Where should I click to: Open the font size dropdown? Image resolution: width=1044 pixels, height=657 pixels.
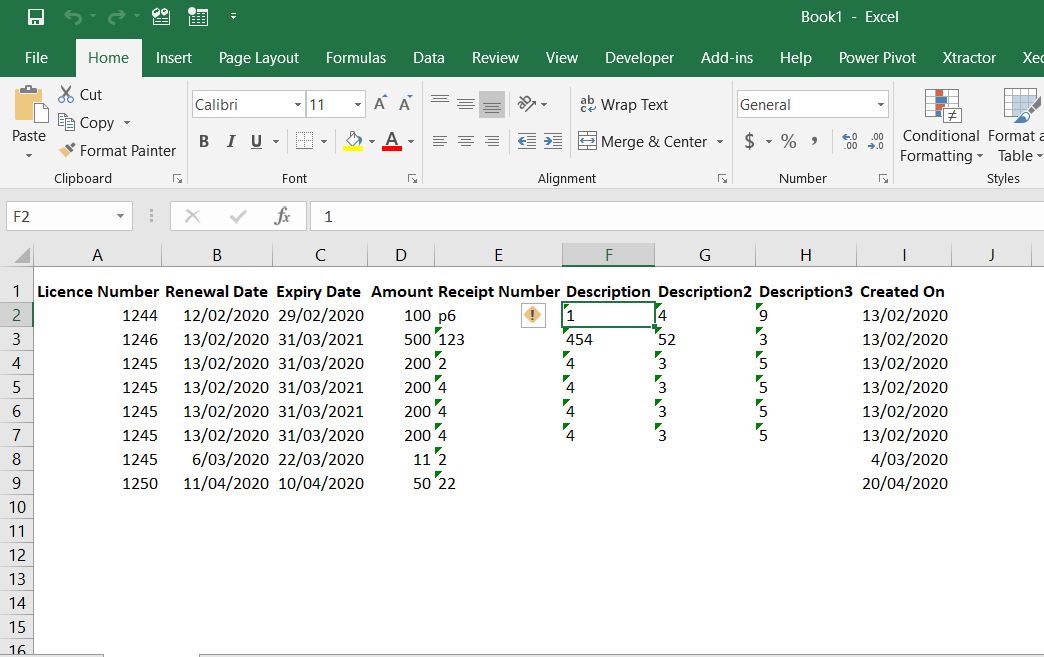pyautogui.click(x=358, y=104)
